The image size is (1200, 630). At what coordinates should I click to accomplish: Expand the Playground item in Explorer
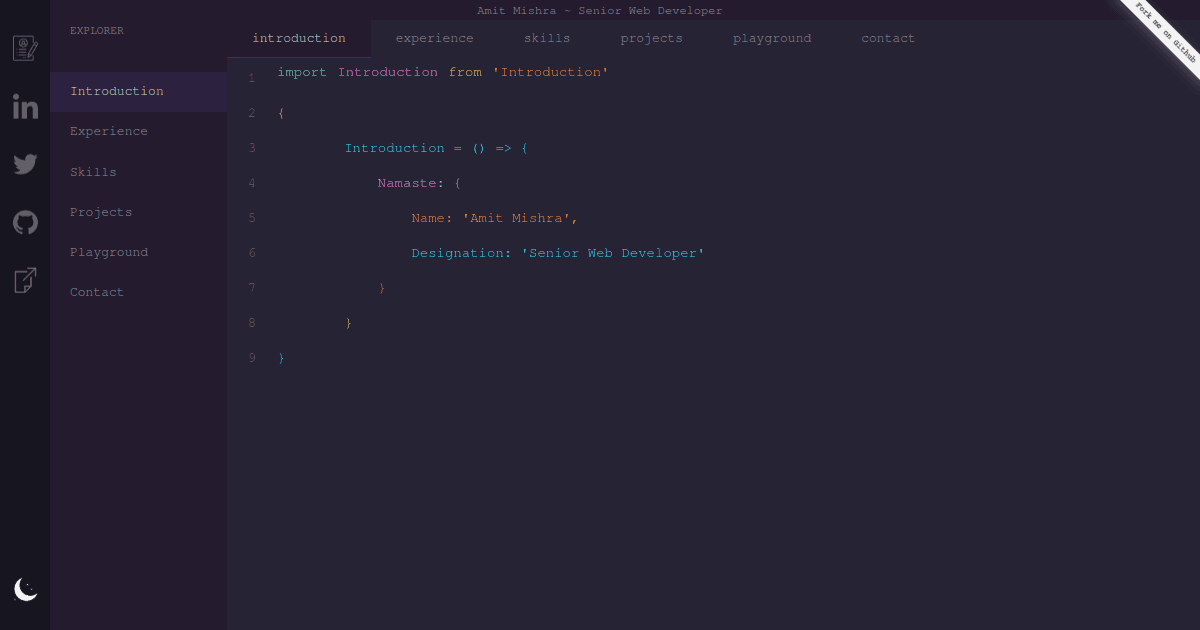coord(109,252)
